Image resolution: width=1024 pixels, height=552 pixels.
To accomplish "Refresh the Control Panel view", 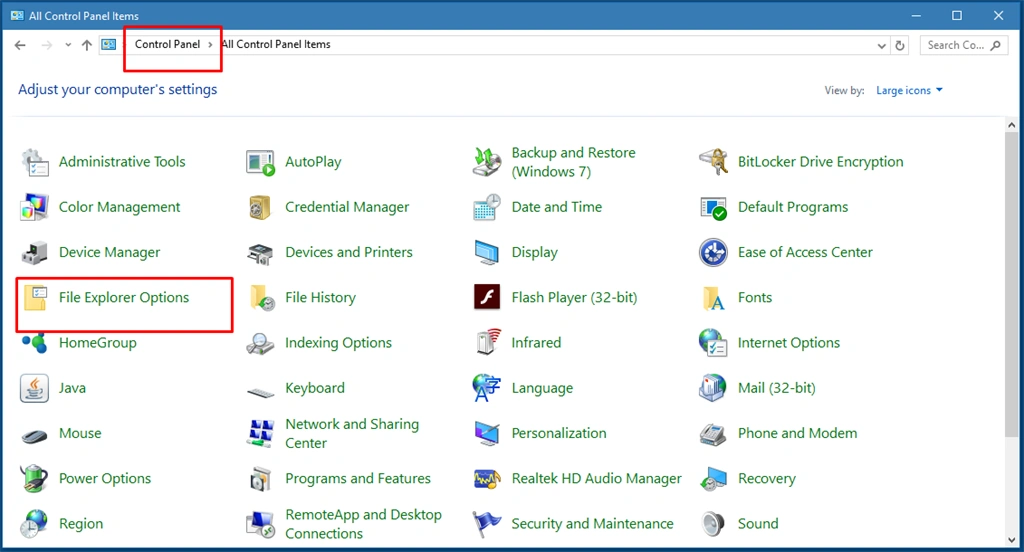I will (900, 46).
